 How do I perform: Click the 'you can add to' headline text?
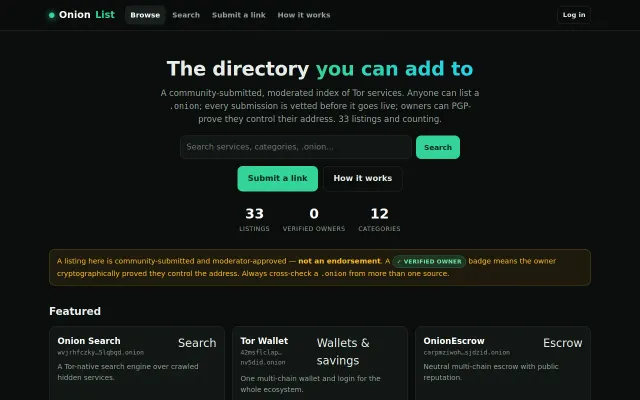pyautogui.click(x=394, y=69)
